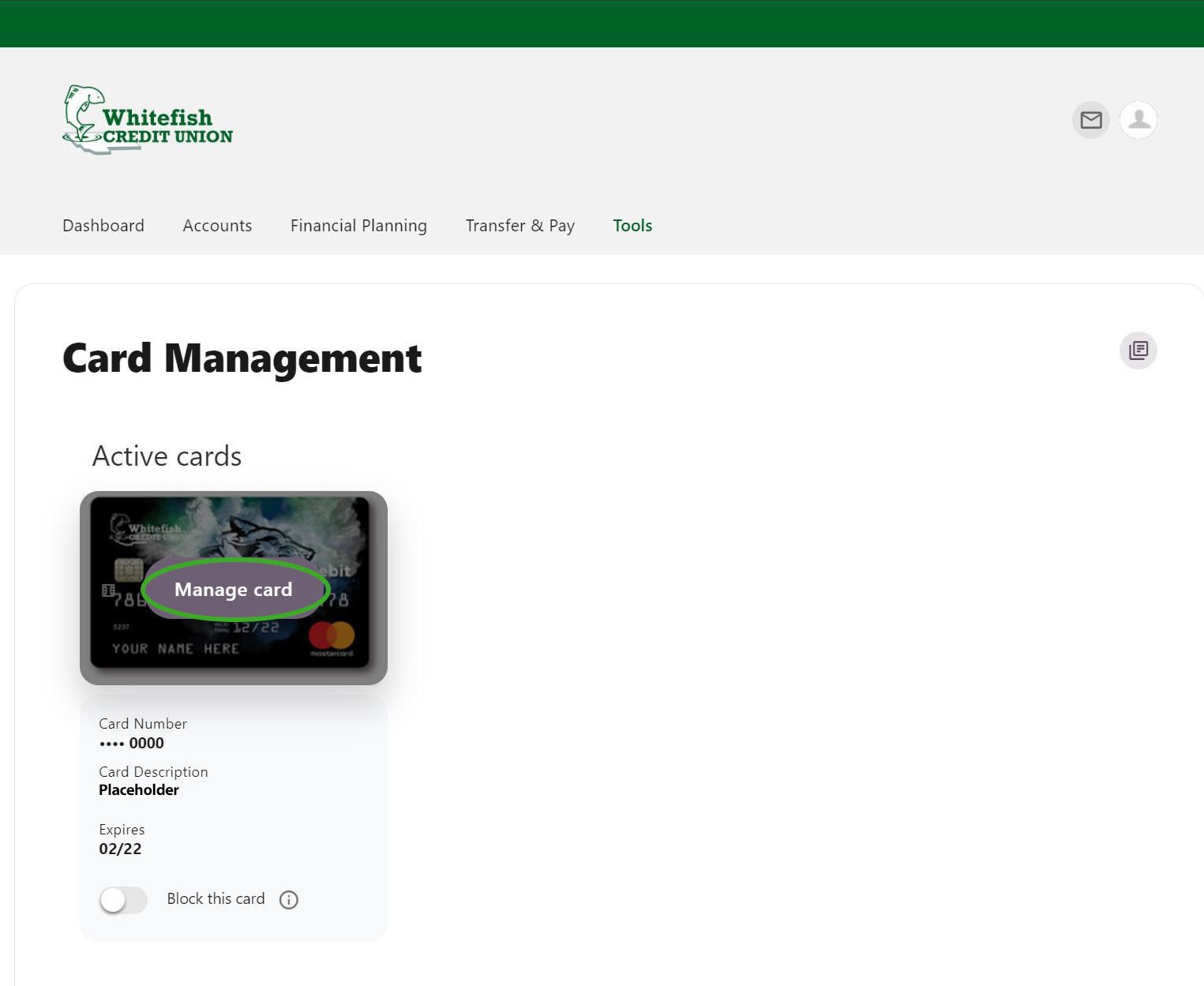Click the Whitefish Credit Union fish logo
The image size is (1204, 986).
click(x=84, y=115)
